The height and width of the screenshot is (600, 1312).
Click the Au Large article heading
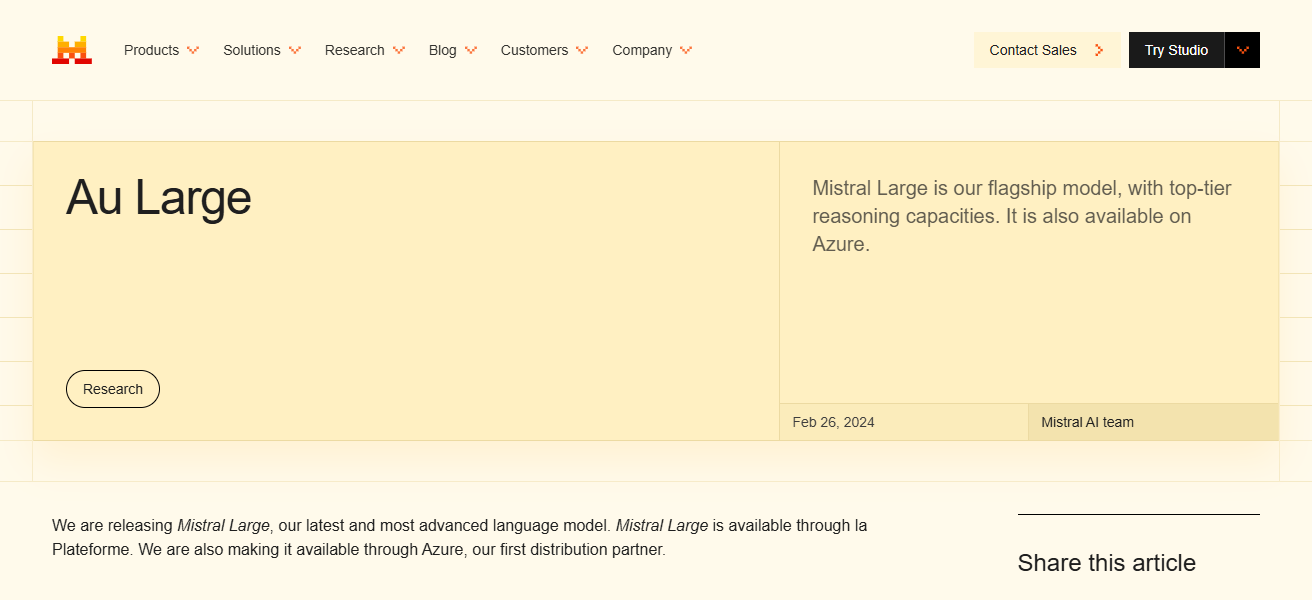(x=159, y=198)
